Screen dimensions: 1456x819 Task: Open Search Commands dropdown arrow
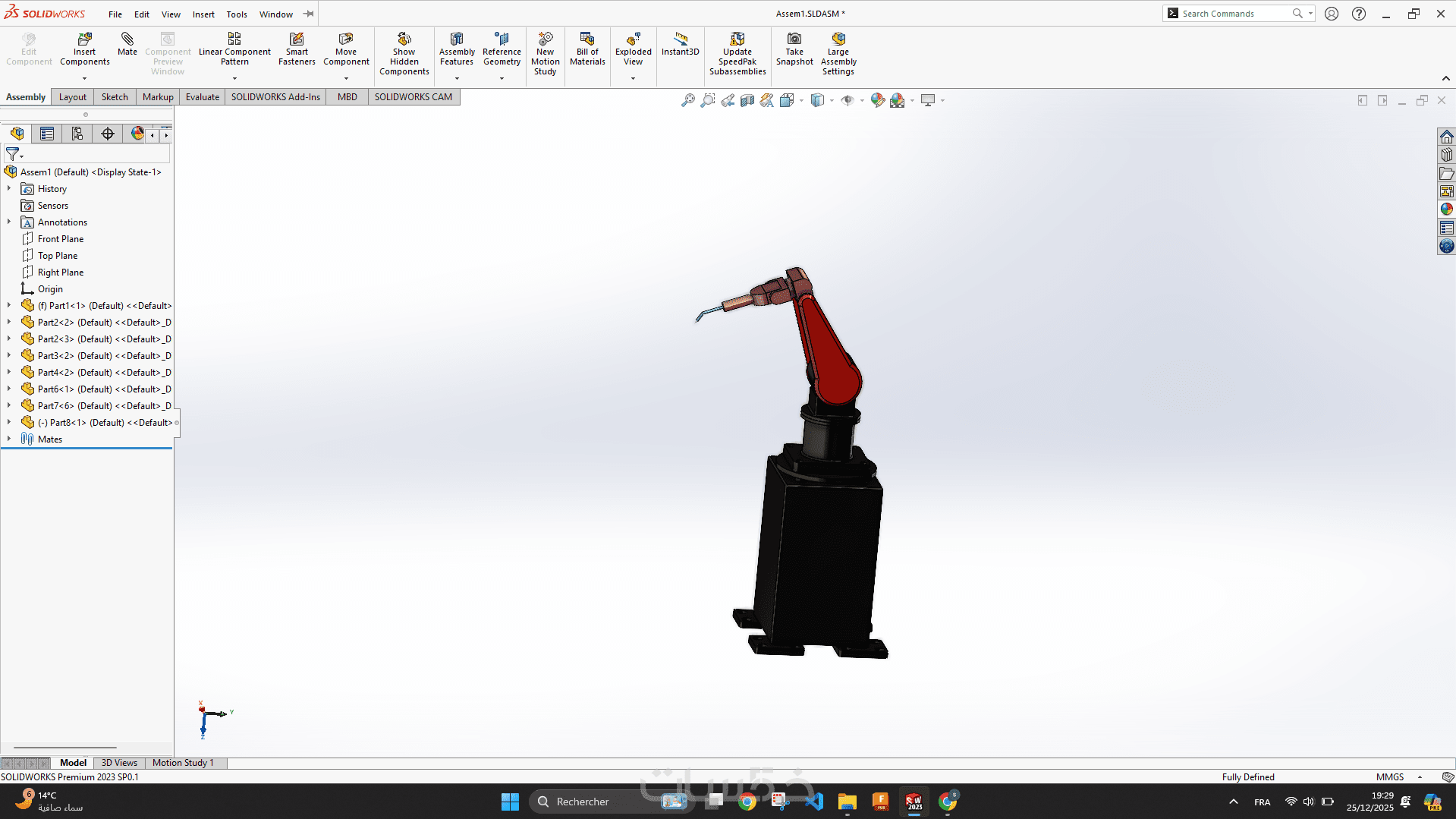click(x=1310, y=14)
